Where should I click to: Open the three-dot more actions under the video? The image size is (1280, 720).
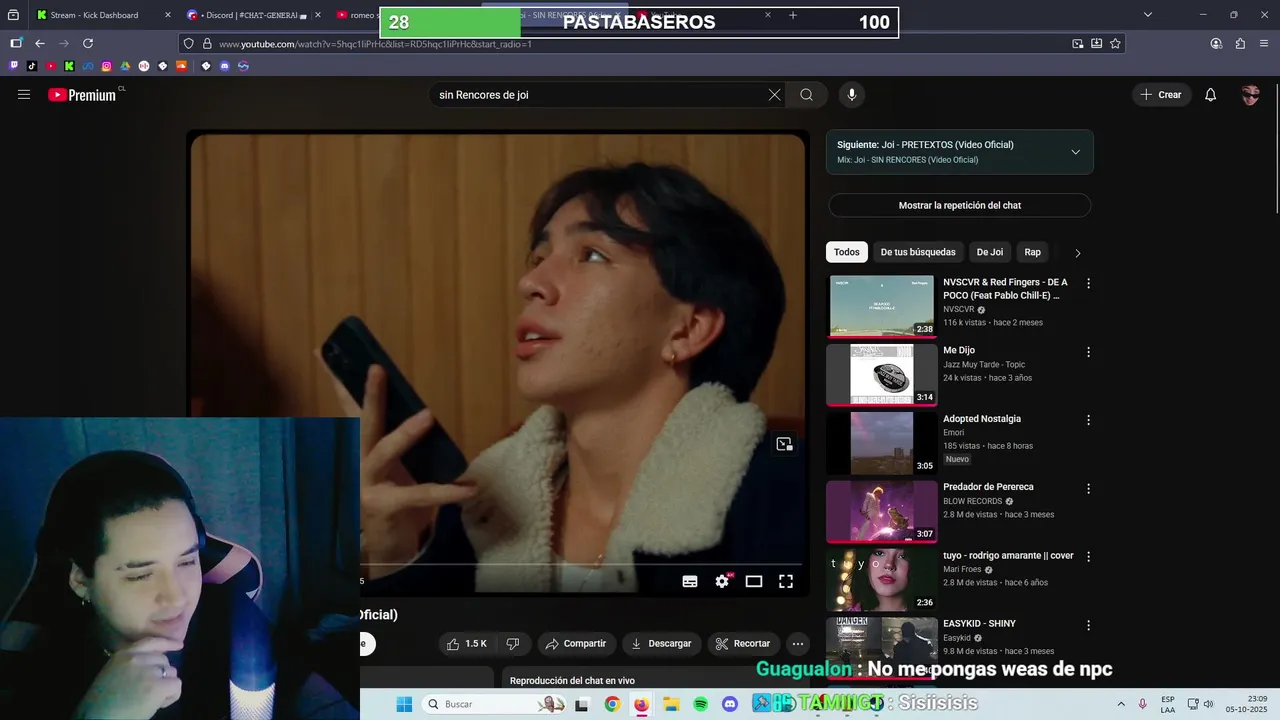(797, 644)
